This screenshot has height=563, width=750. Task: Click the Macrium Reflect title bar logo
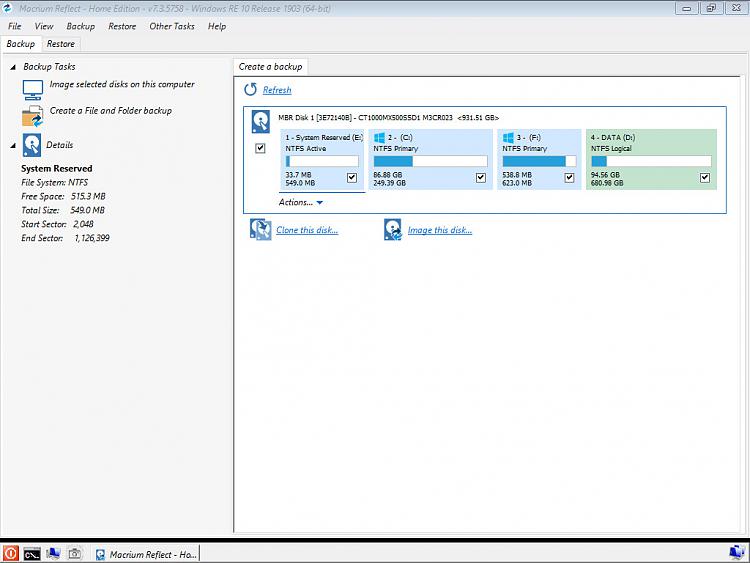8,8
